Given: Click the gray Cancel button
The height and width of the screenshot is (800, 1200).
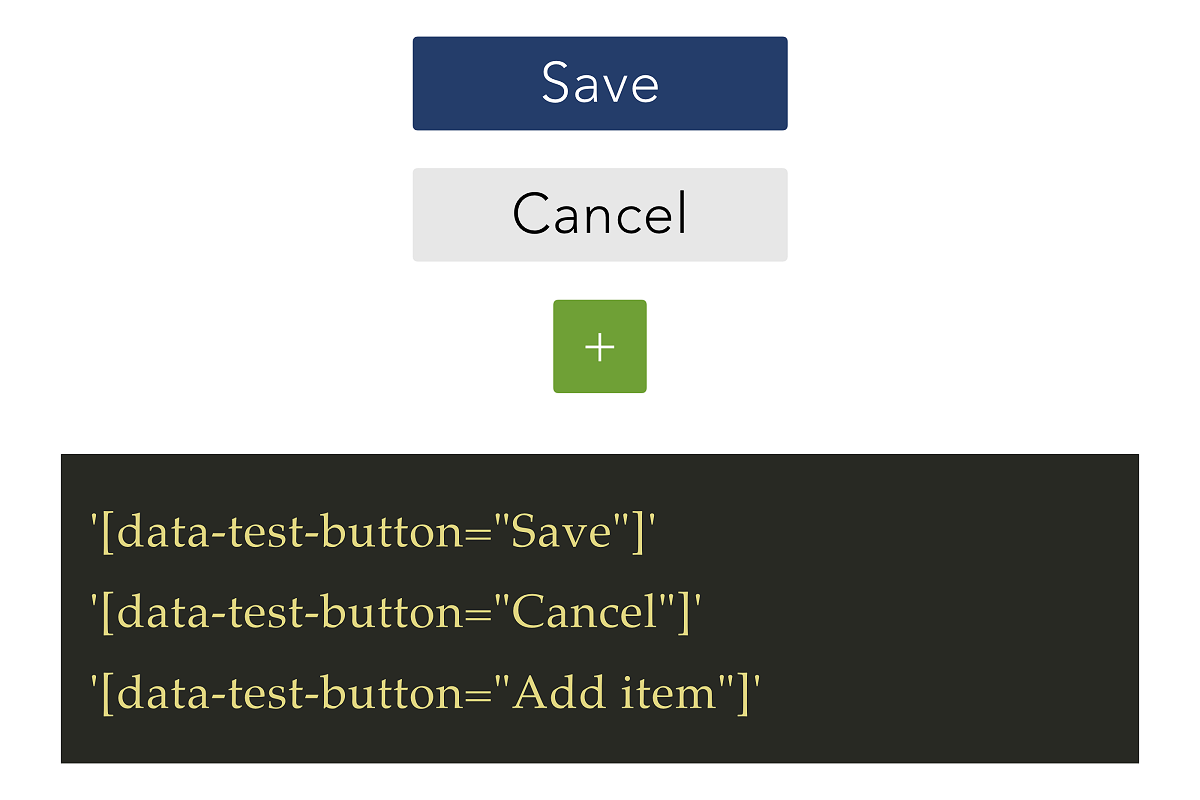Looking at the screenshot, I should [x=600, y=214].
